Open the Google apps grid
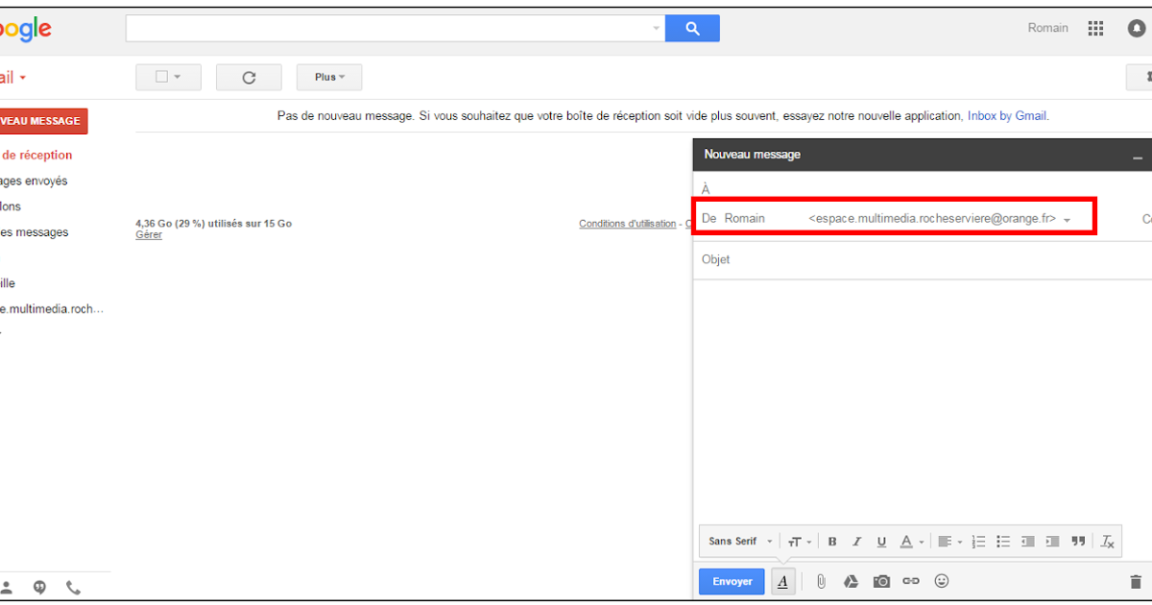 (1095, 29)
